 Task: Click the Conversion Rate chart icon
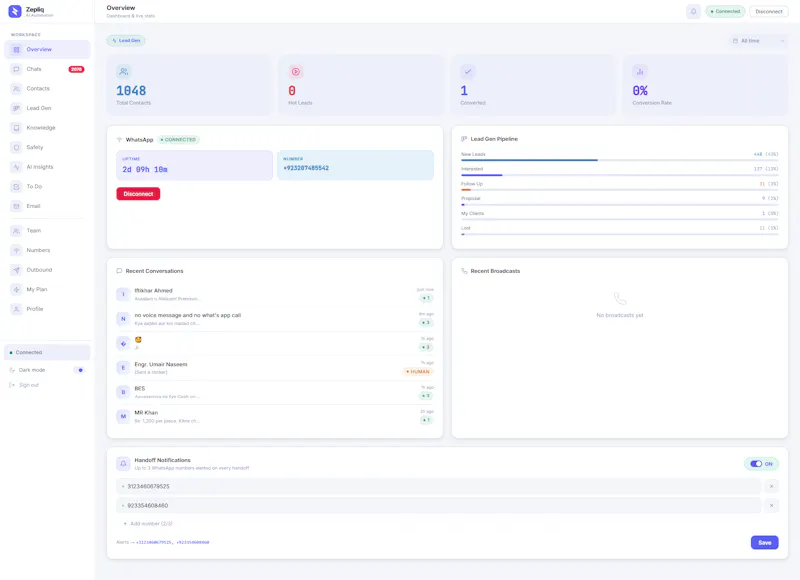click(x=639, y=71)
